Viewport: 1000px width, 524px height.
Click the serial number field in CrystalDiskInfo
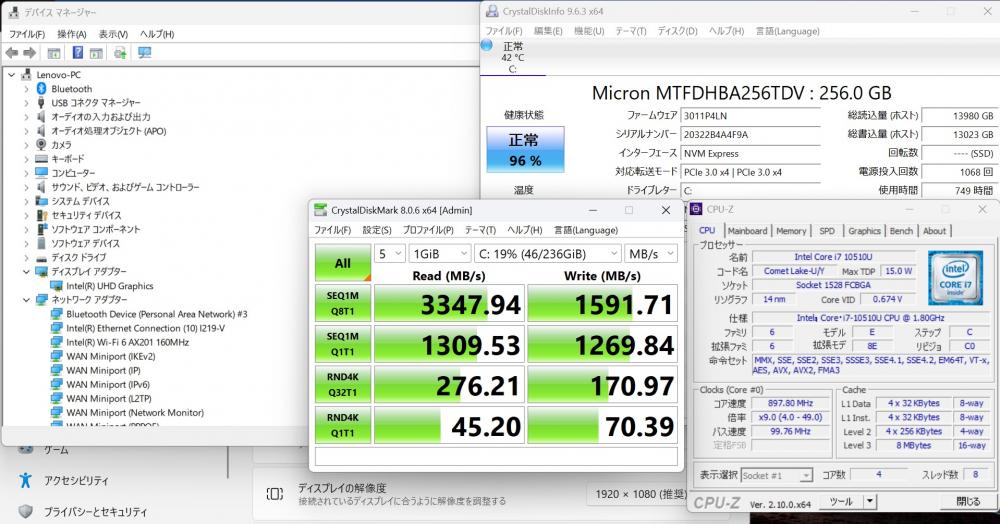coord(750,135)
